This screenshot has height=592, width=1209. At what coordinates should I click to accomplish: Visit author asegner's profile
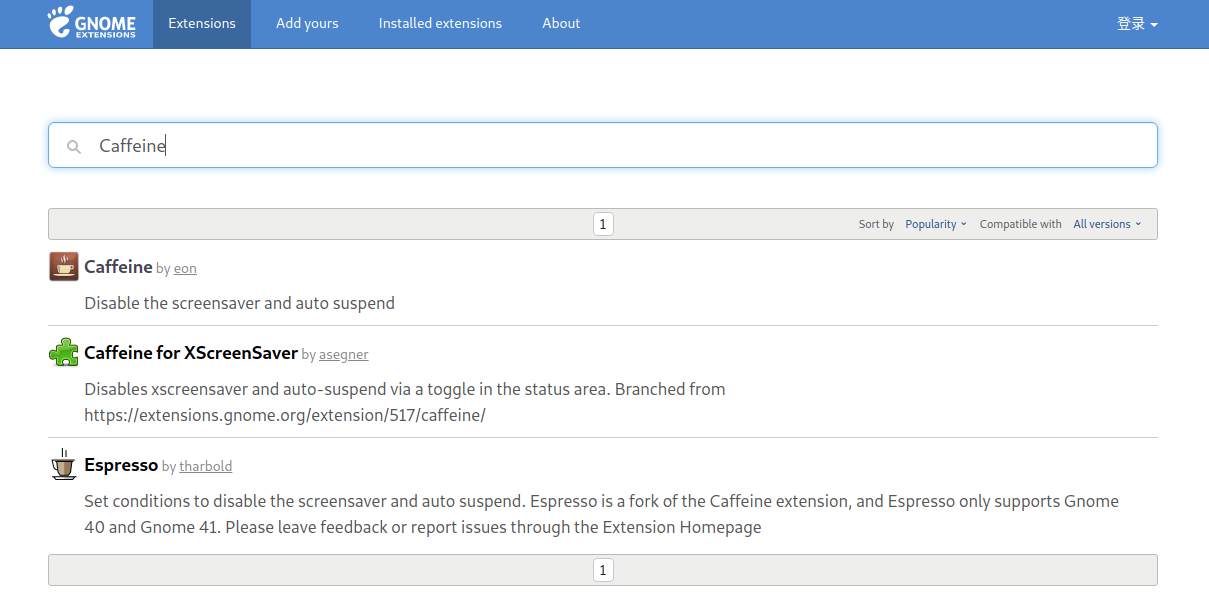[x=343, y=354]
